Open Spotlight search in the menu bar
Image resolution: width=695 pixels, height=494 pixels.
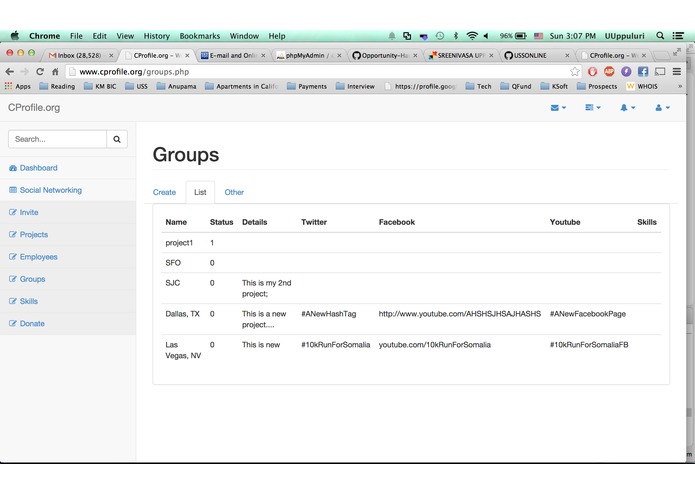coord(660,36)
